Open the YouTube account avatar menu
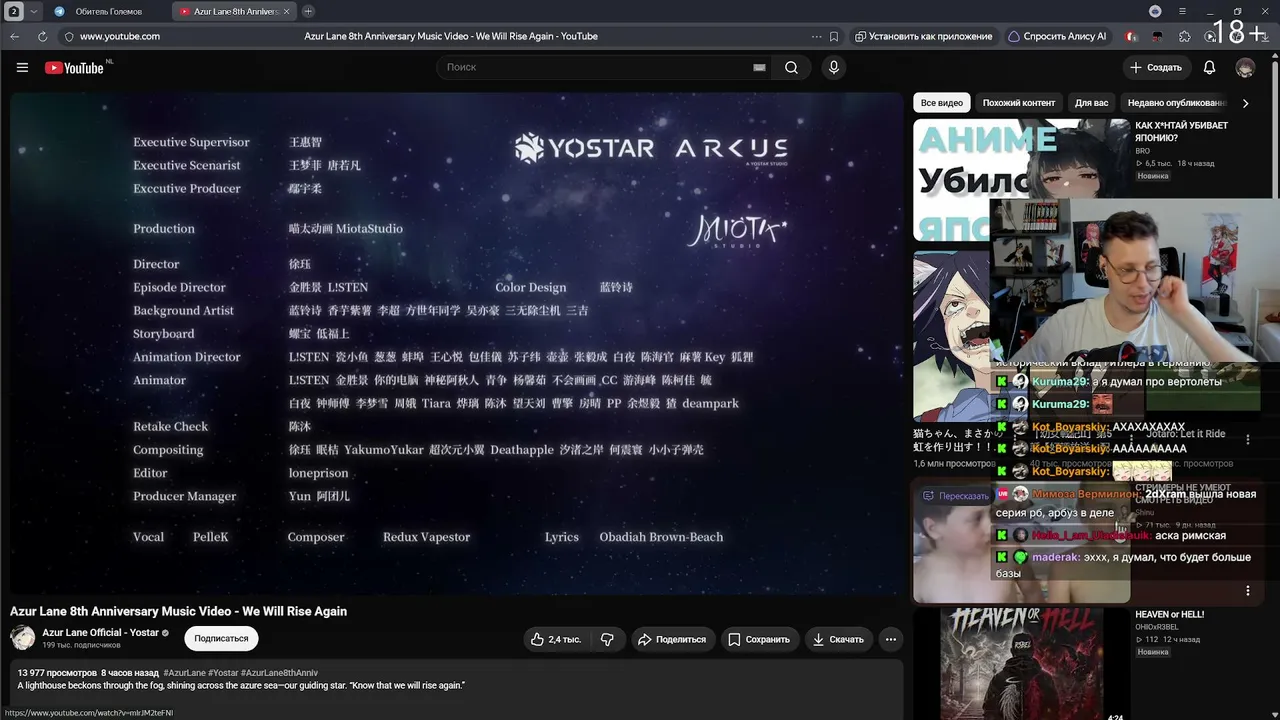This screenshot has width=1280, height=720. (x=1245, y=67)
